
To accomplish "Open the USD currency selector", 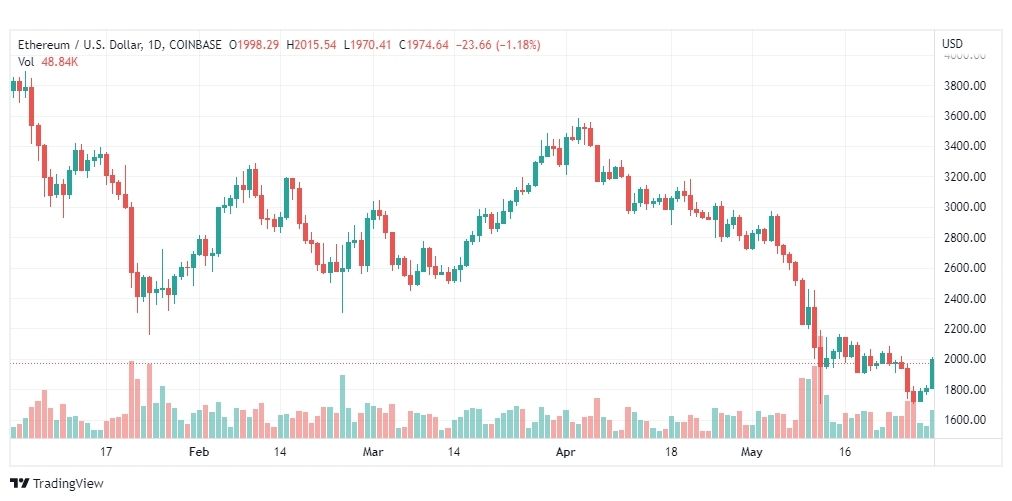I will (x=952, y=44).
